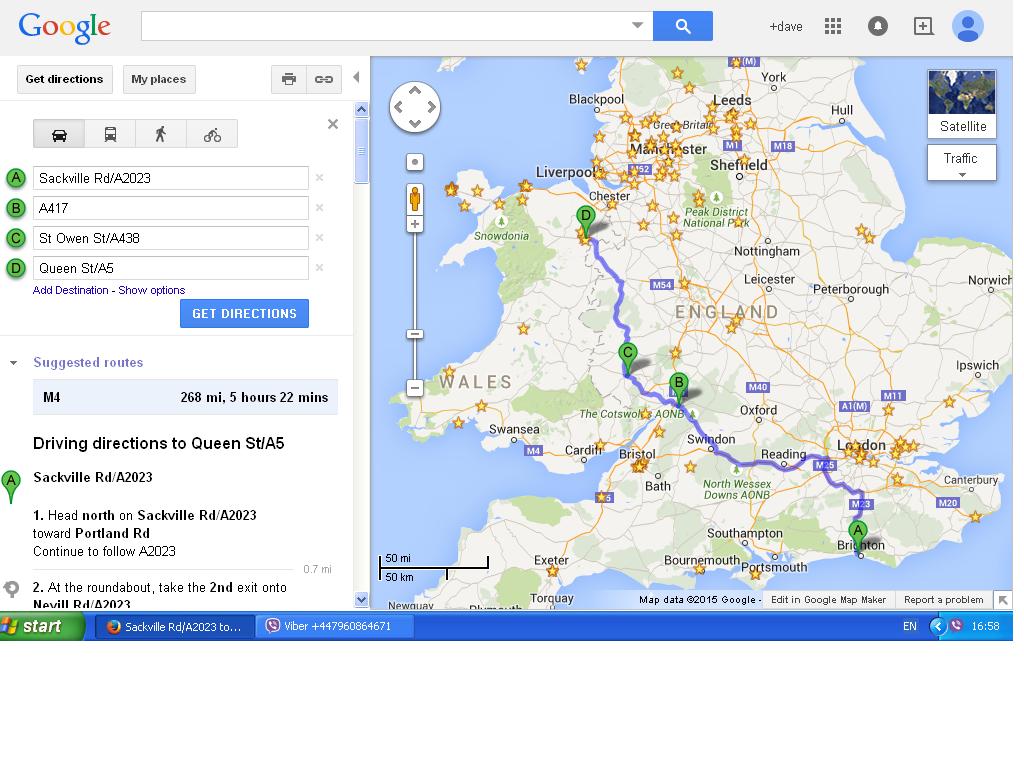1024x768 pixels.
Task: Click the pan control on the map
Action: coord(415,107)
